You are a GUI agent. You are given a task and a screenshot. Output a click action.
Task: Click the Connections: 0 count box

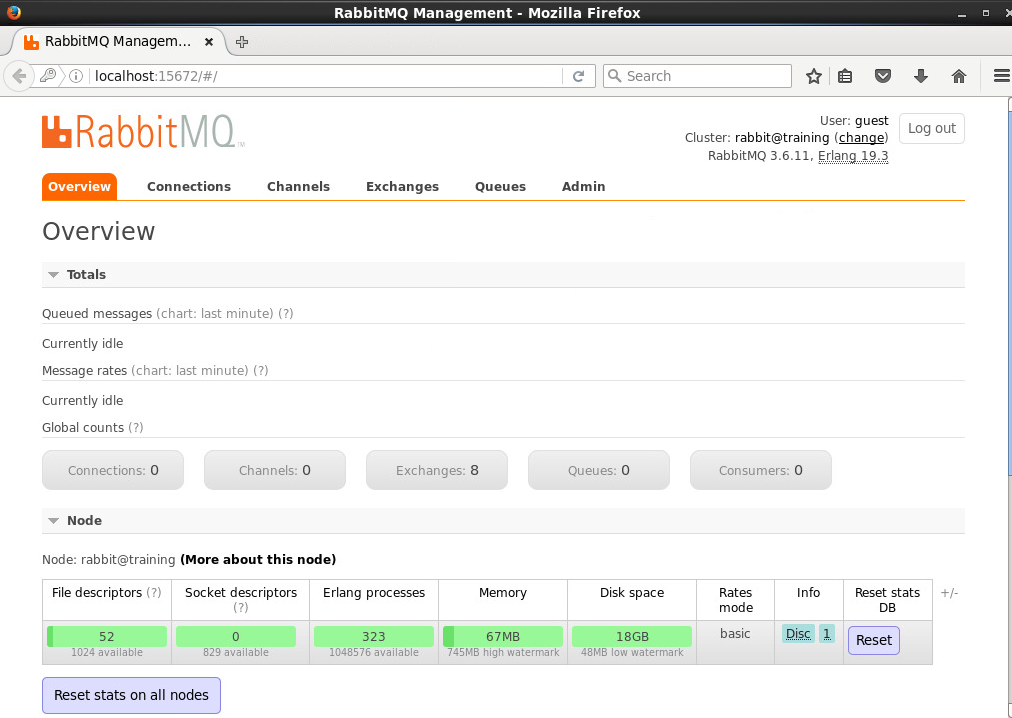tap(113, 470)
